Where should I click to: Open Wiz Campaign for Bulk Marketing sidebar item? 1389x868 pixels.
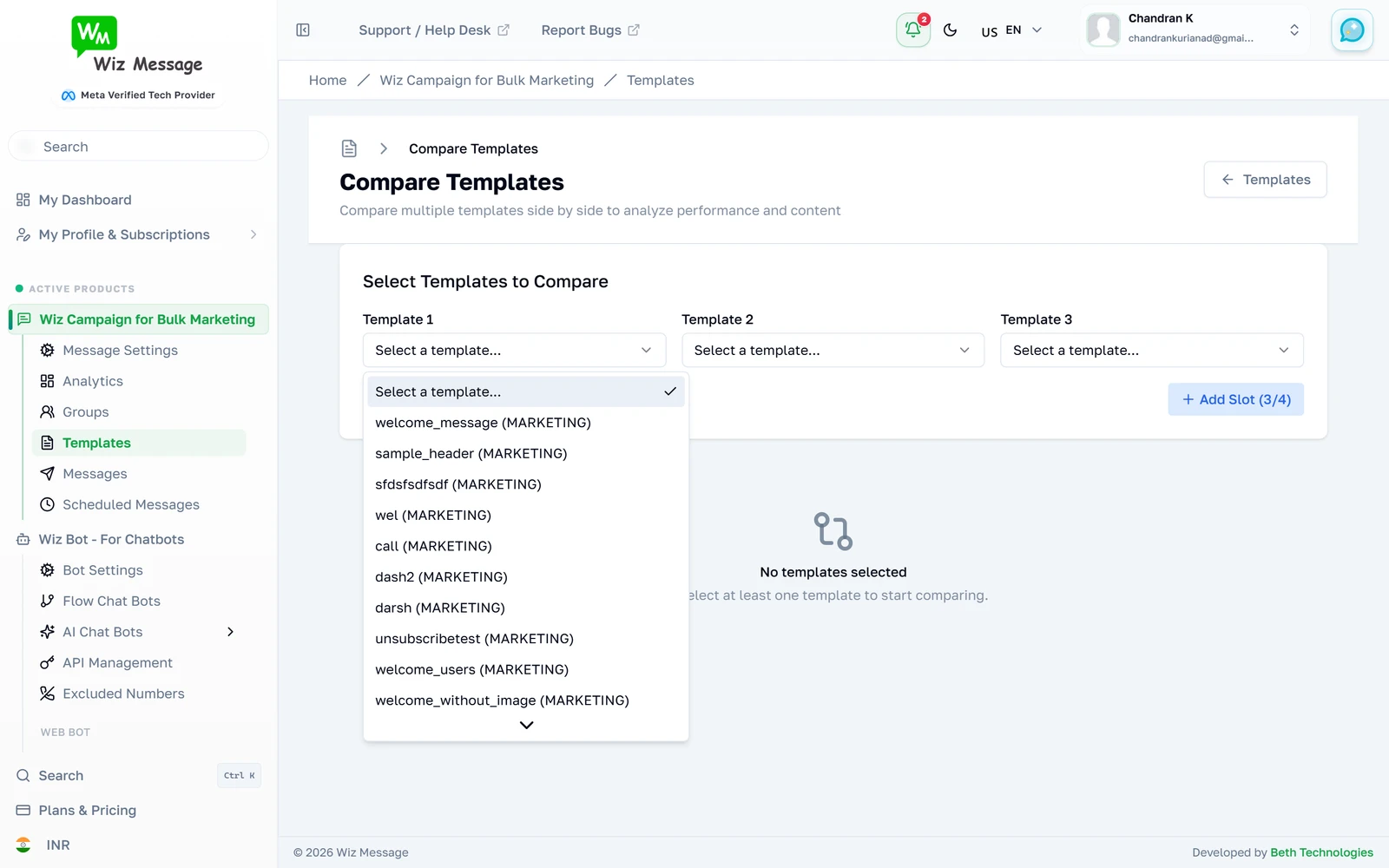[139, 319]
